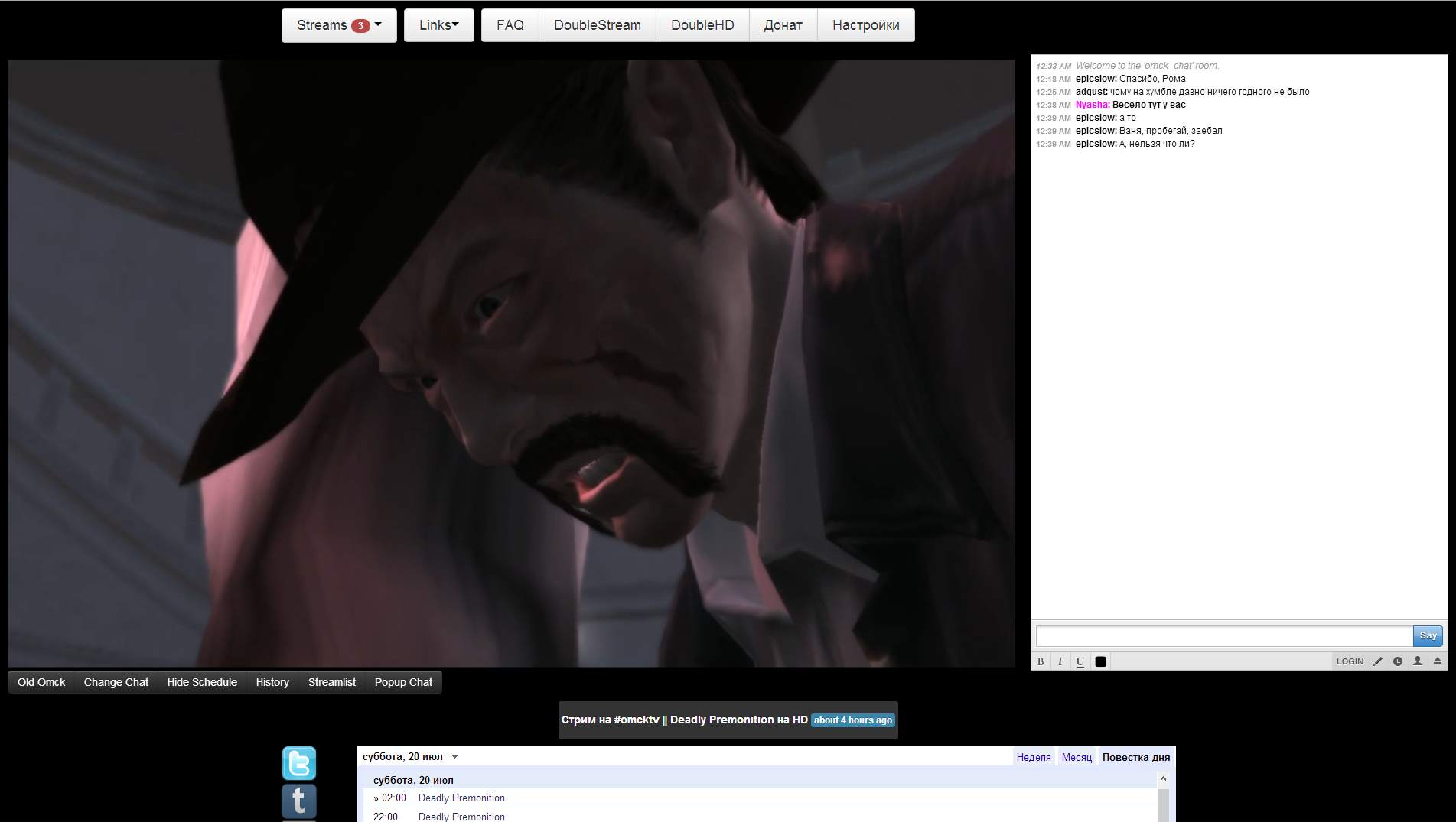This screenshot has height=822, width=1456.
Task: Switch schedule to Месяц view
Action: pyautogui.click(x=1077, y=757)
